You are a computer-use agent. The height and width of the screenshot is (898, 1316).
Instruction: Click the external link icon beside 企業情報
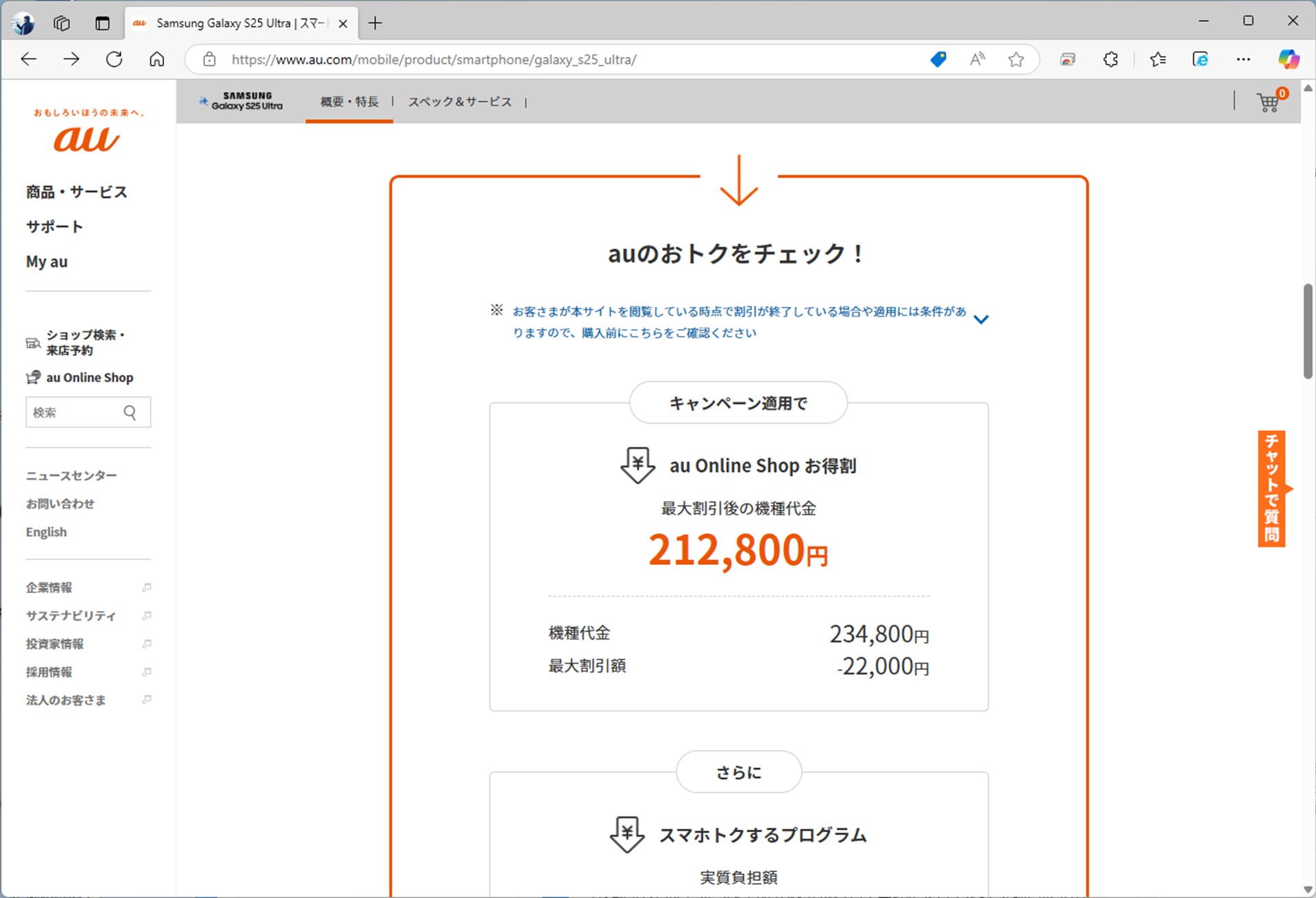pyautogui.click(x=147, y=587)
